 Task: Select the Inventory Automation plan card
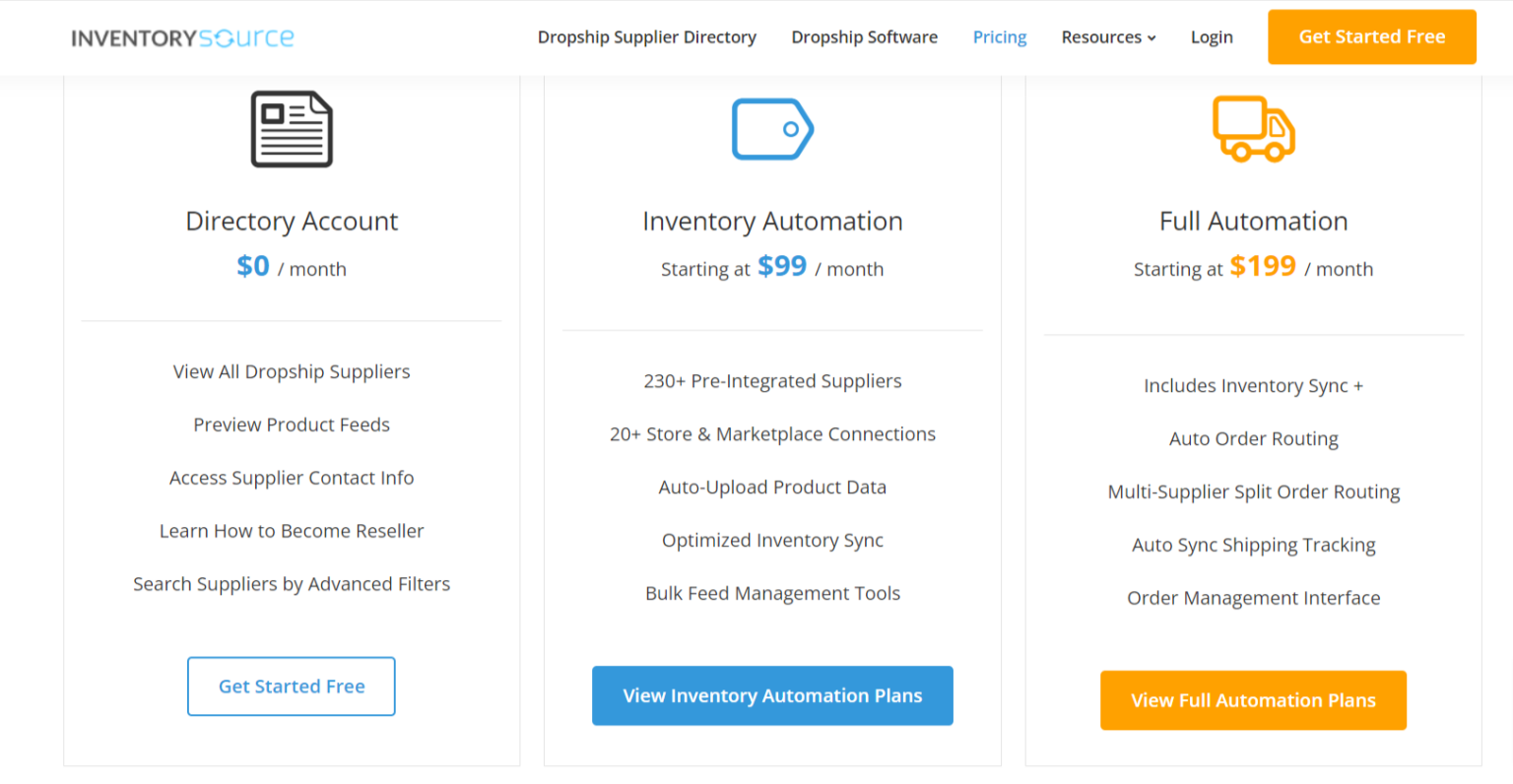[x=772, y=414]
